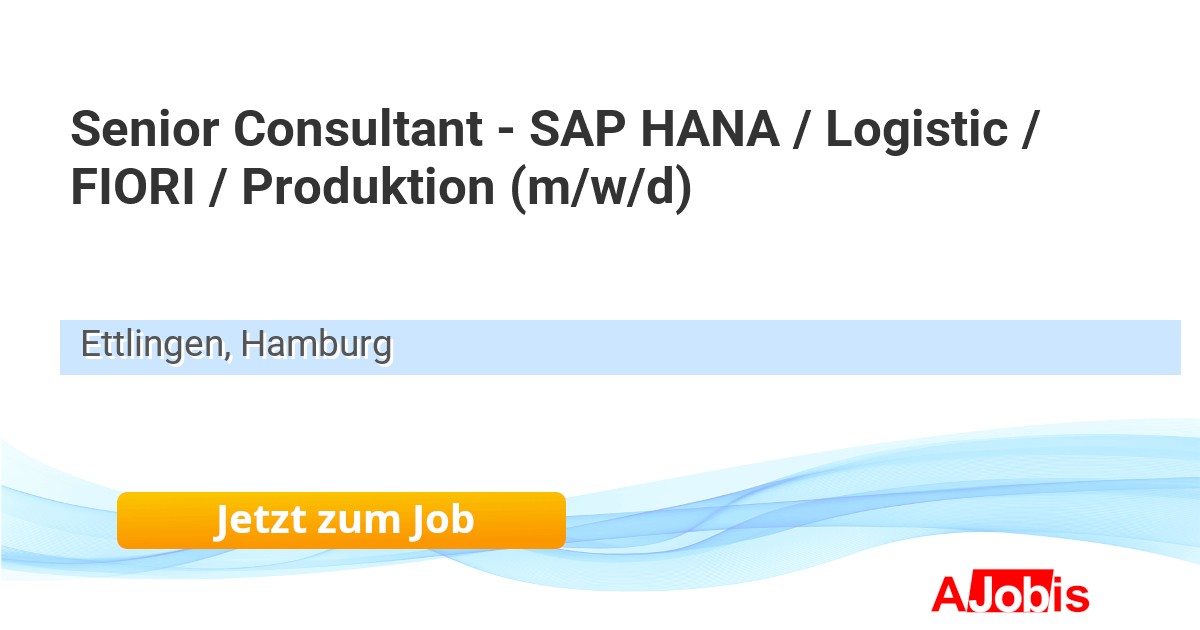Open the AJobis logo

click(x=1009, y=594)
